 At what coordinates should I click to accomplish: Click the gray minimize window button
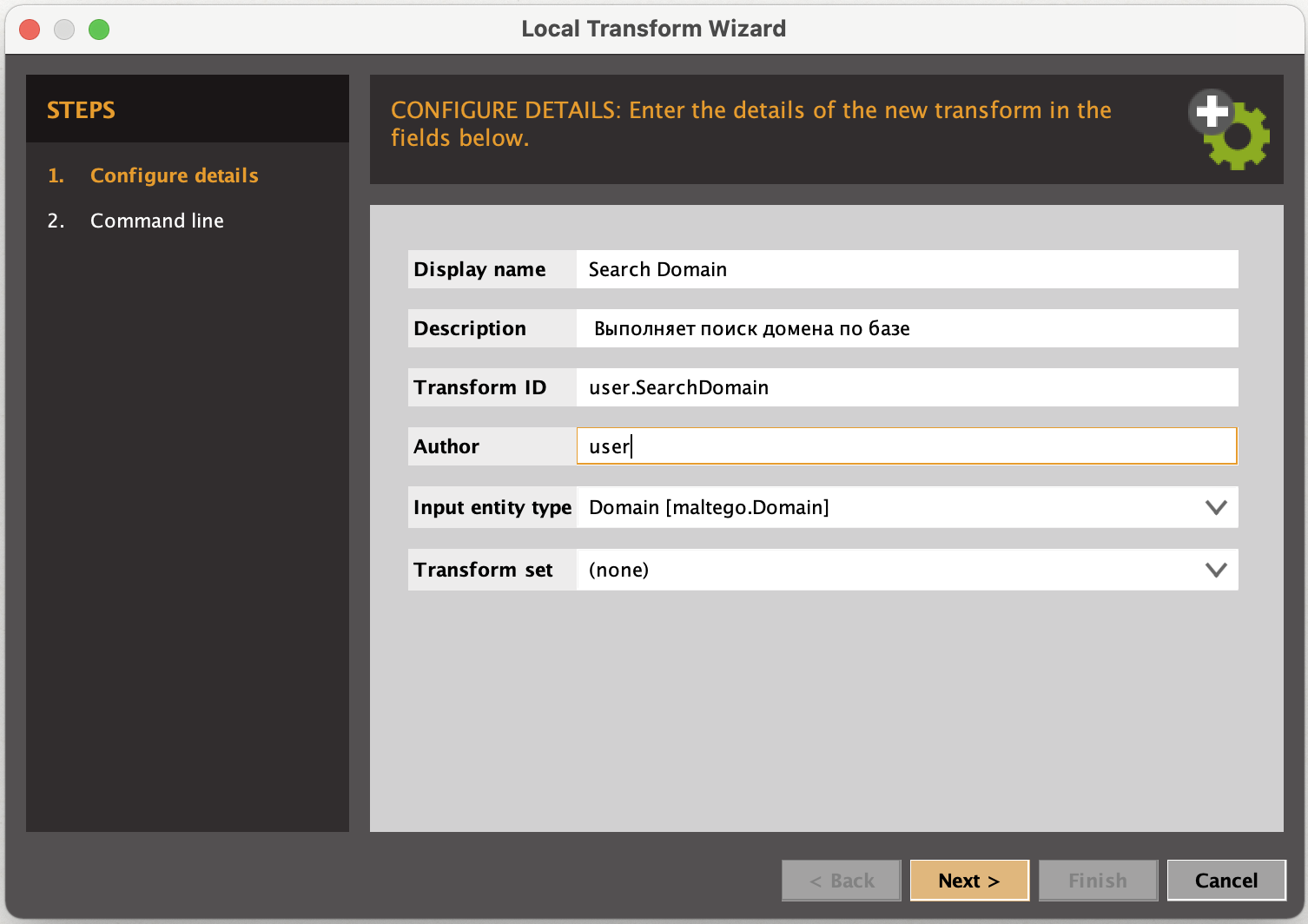coord(64,30)
